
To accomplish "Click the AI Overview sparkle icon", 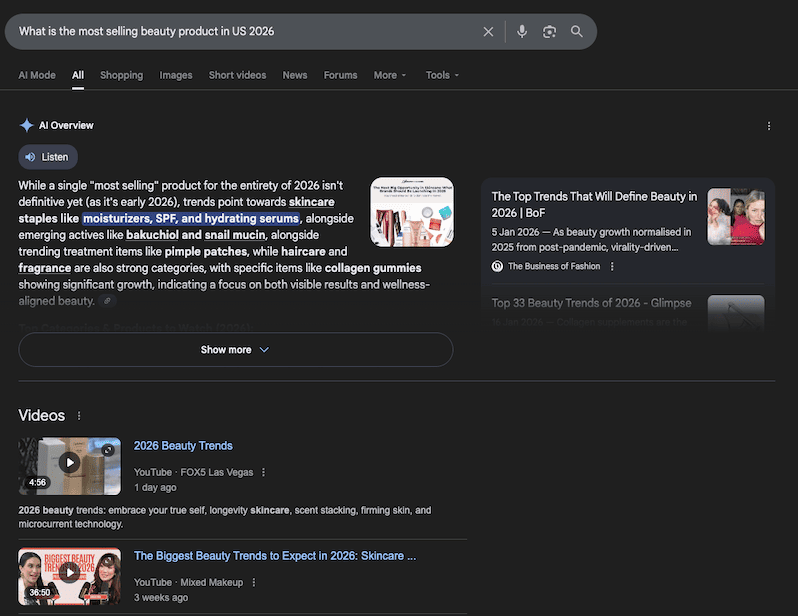I will click(x=26, y=125).
